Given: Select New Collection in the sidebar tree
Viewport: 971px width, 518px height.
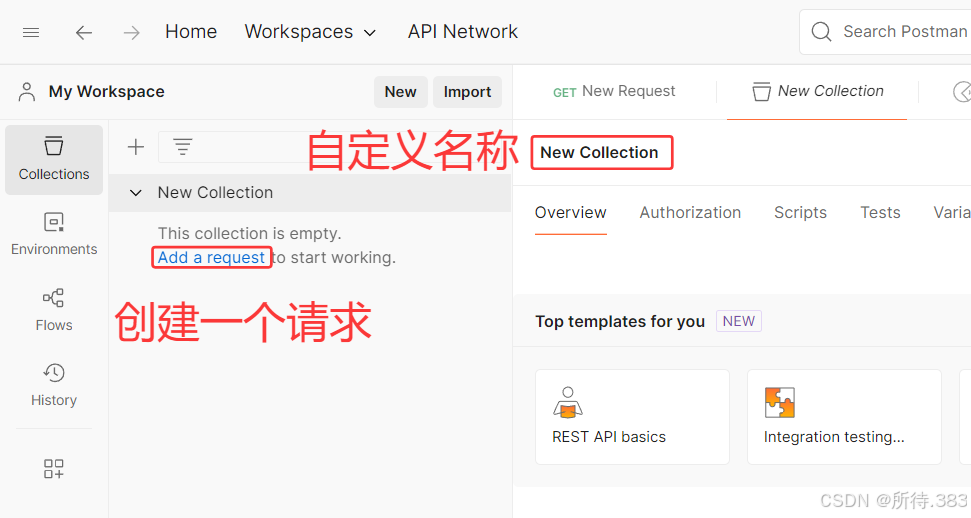Looking at the screenshot, I should pyautogui.click(x=310, y=193).
